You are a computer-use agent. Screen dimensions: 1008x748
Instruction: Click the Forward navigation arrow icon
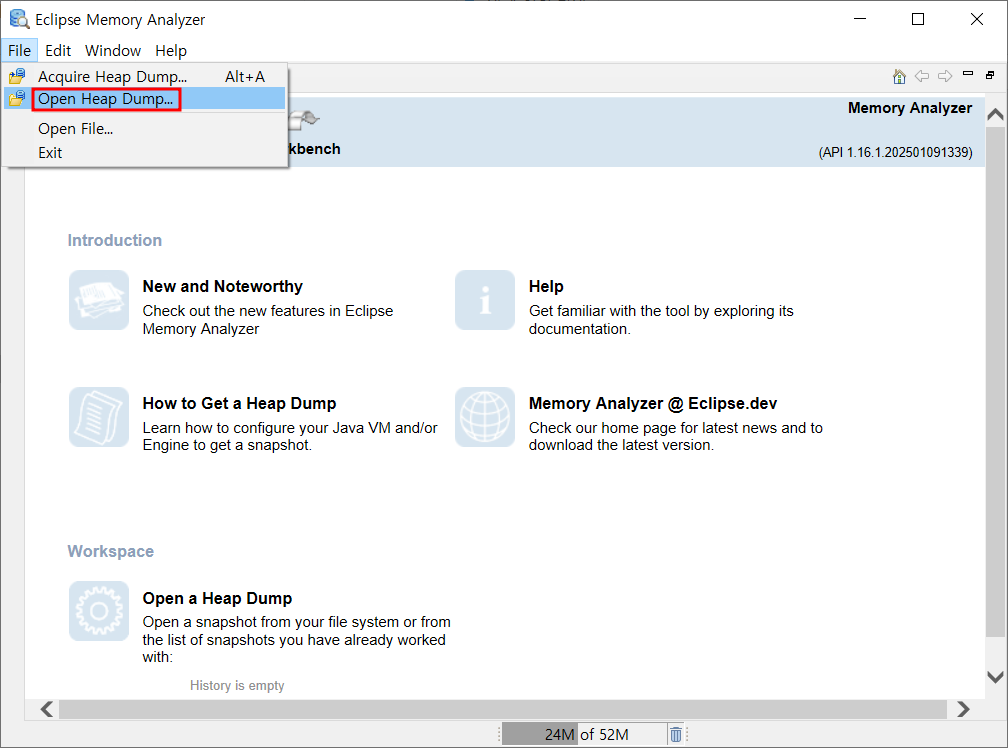[944, 75]
